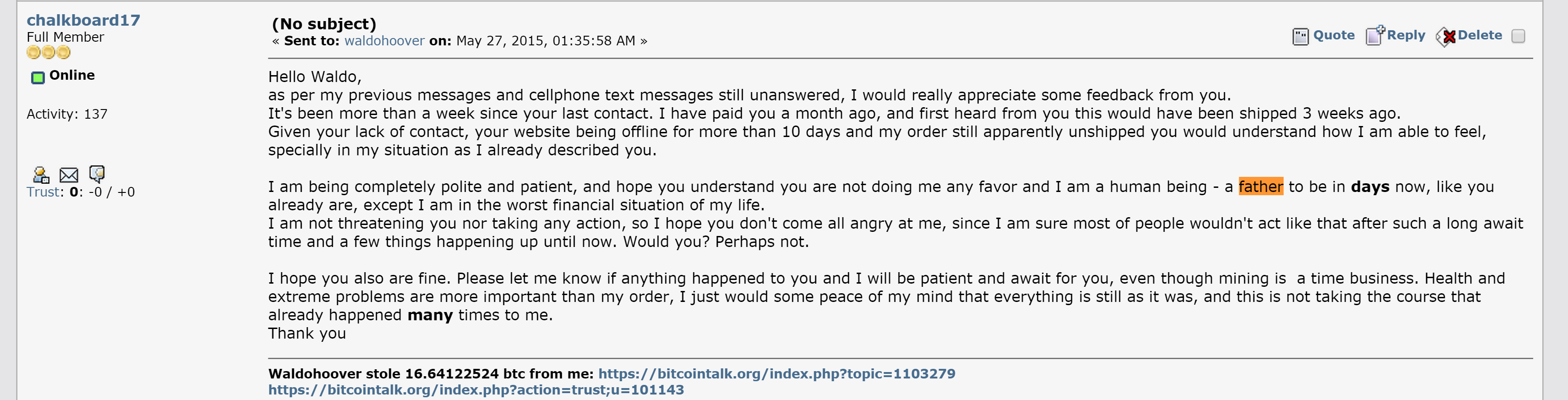Open the bitcointalk topic=1103279 link
This screenshot has width=1568, height=400.
pyautogui.click(x=777, y=373)
